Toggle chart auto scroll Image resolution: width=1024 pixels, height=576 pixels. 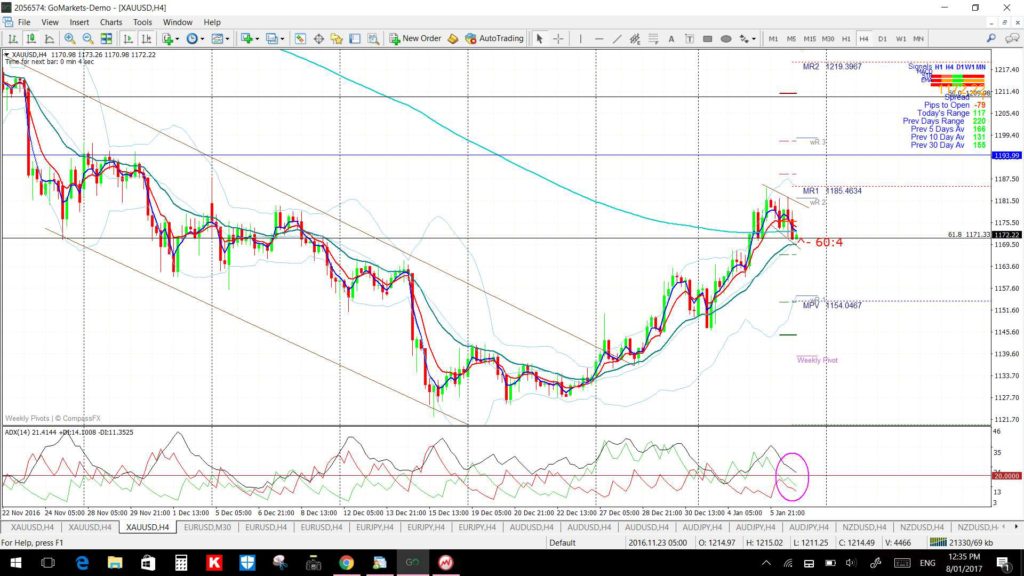(128, 39)
